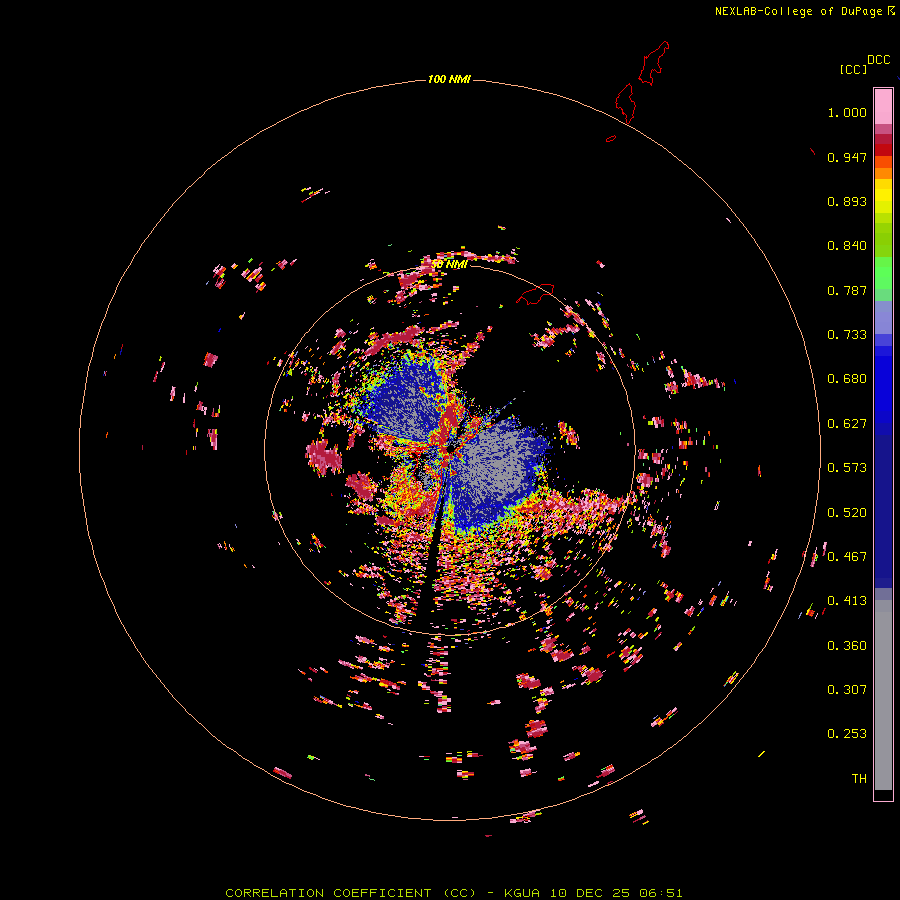The height and width of the screenshot is (900, 900).
Task: Click the [CC] legend heading
Action: [853, 69]
